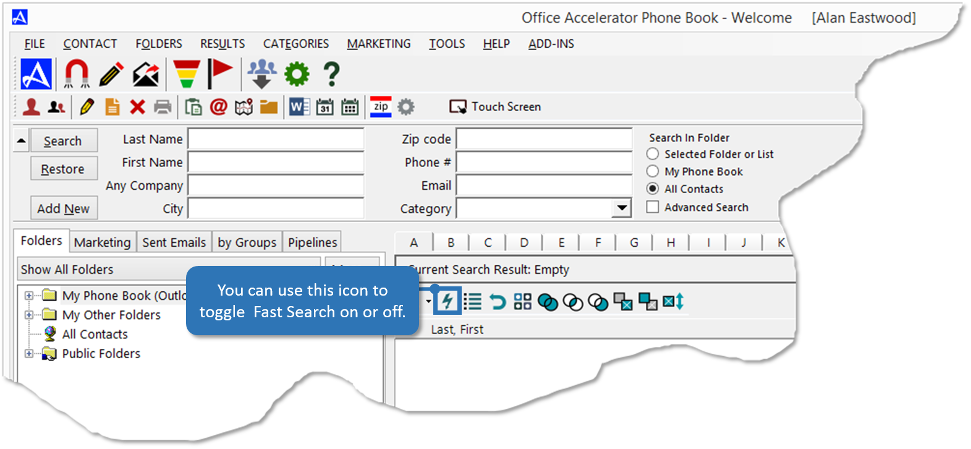
Task: Click the red X delete icon
Action: point(137,107)
